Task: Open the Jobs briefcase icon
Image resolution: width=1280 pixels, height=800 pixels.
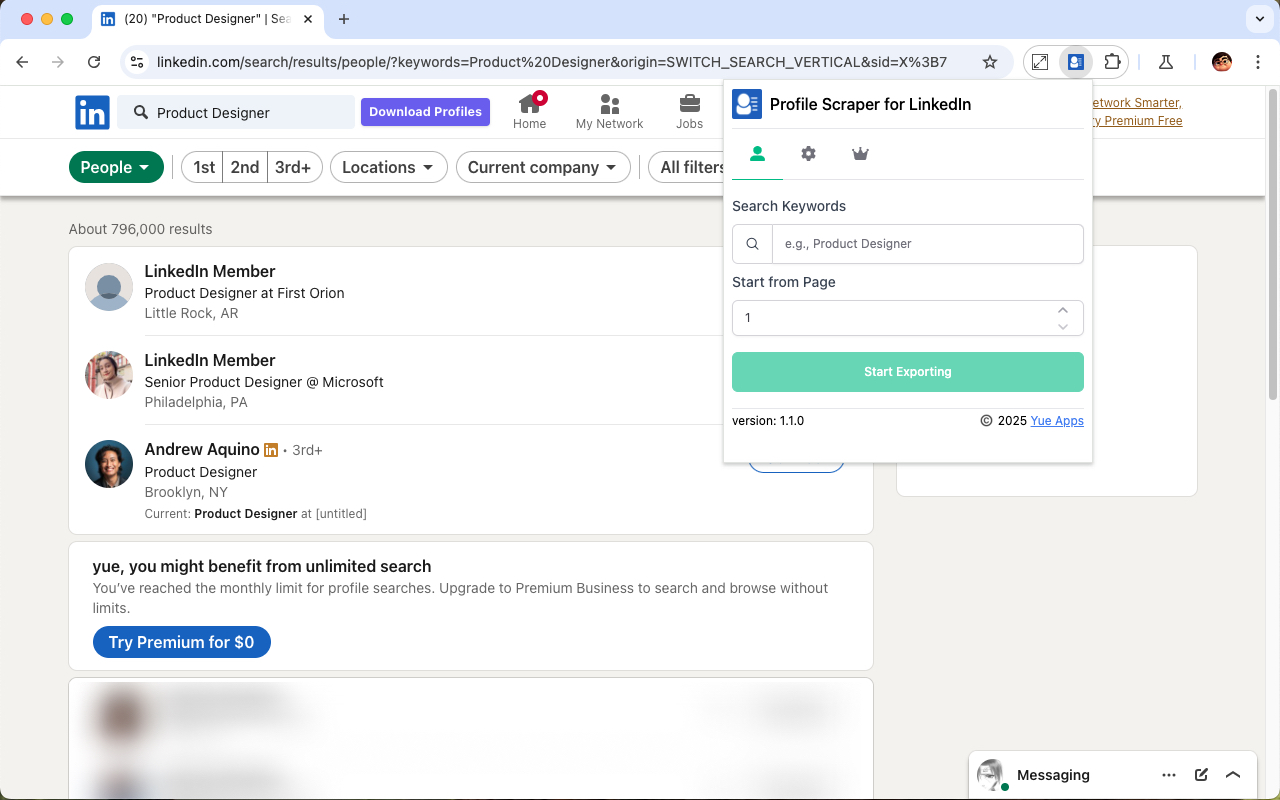Action: click(x=689, y=110)
